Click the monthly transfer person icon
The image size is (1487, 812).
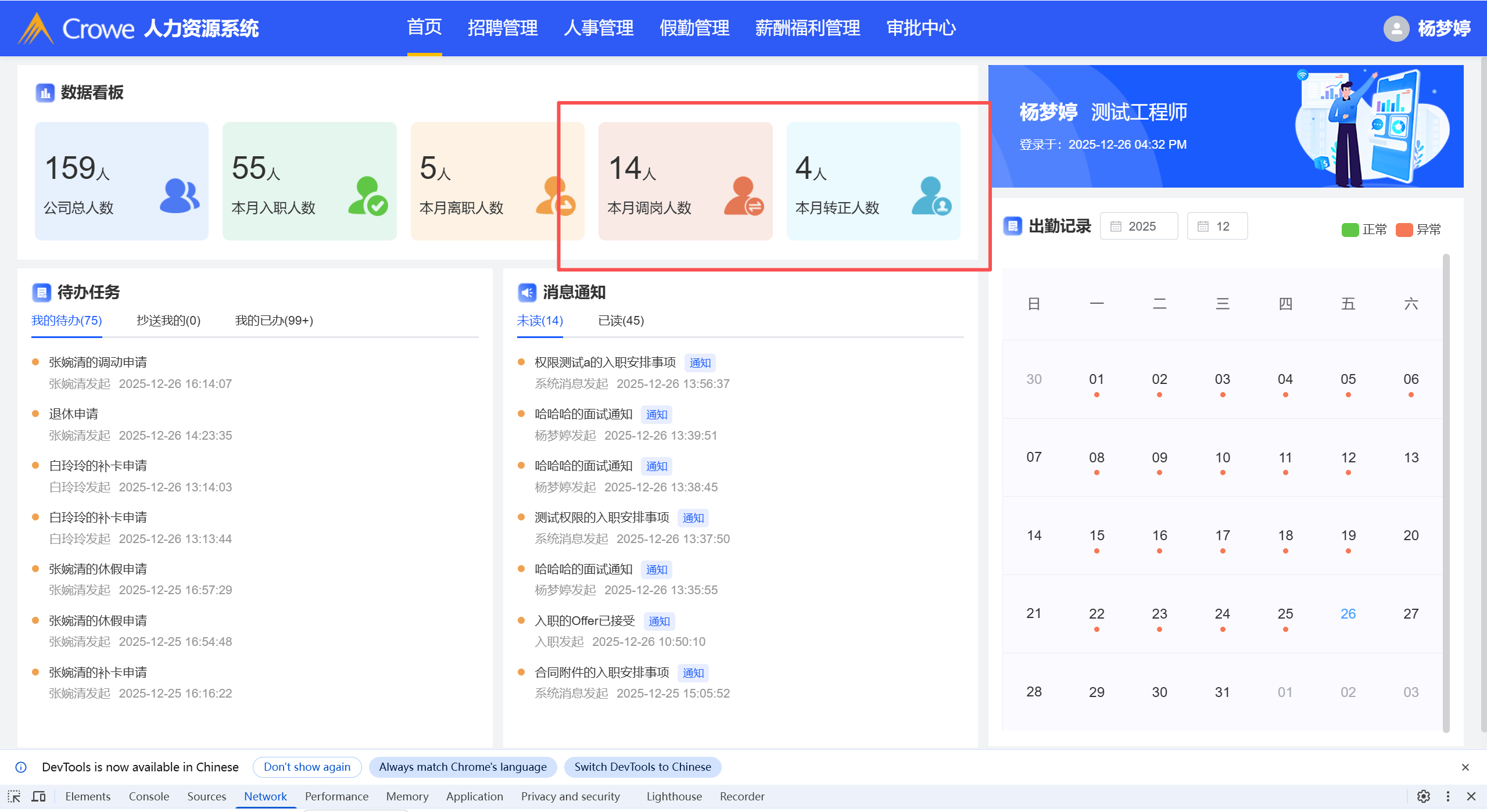pyautogui.click(x=743, y=196)
